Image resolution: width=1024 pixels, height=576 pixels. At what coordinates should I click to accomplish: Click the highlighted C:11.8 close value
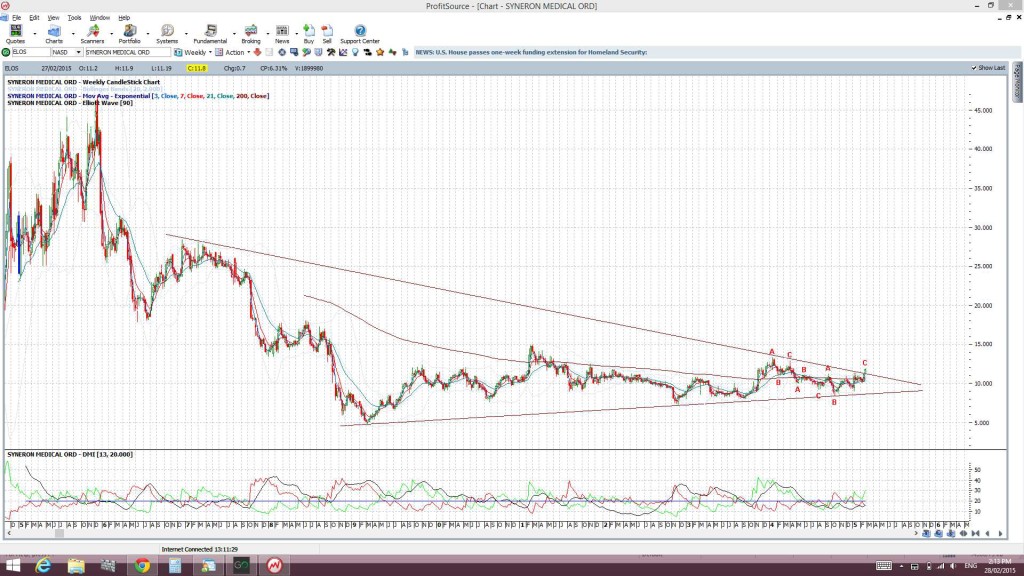pos(197,68)
